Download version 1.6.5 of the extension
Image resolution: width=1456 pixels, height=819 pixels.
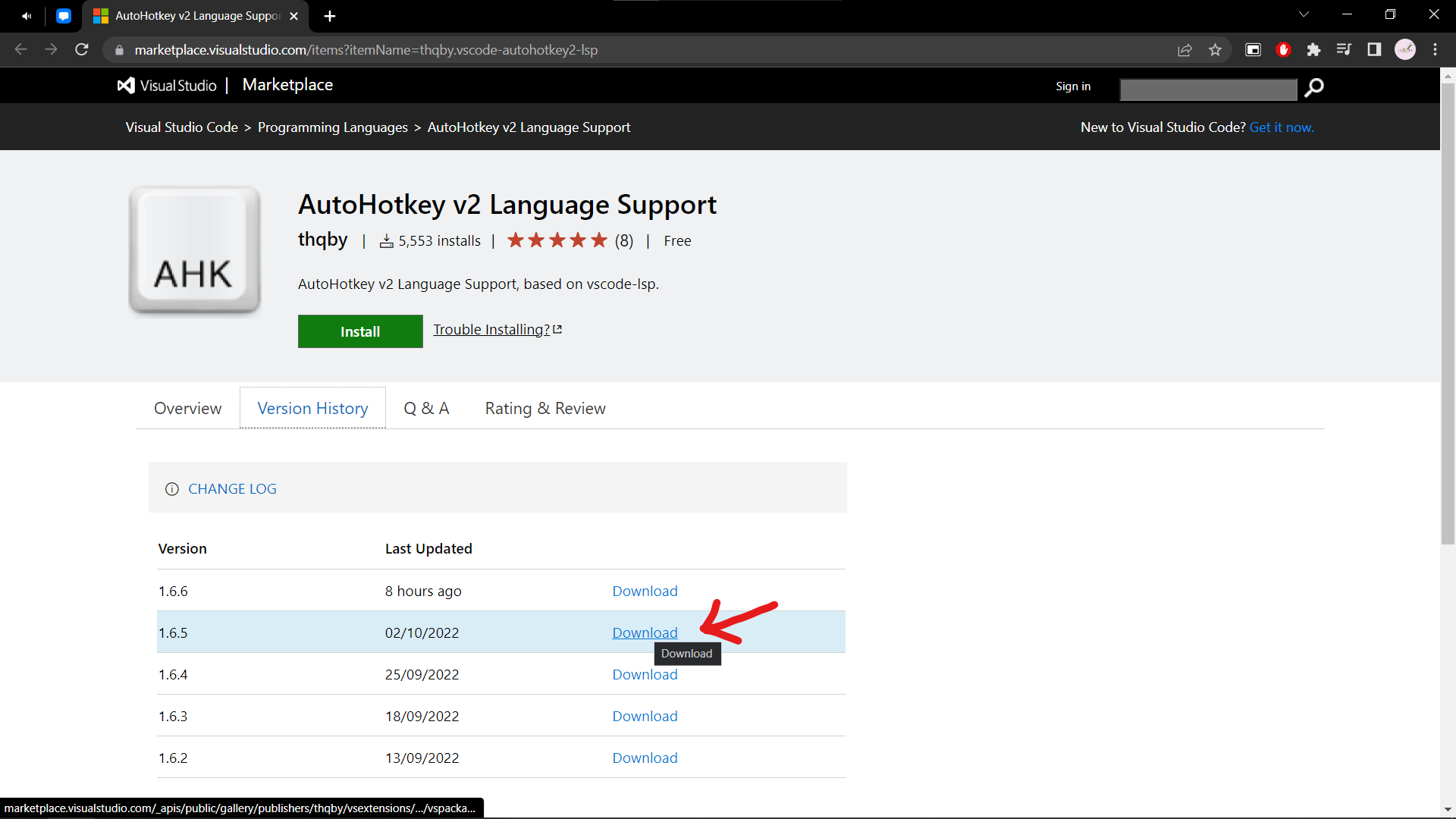tap(644, 632)
